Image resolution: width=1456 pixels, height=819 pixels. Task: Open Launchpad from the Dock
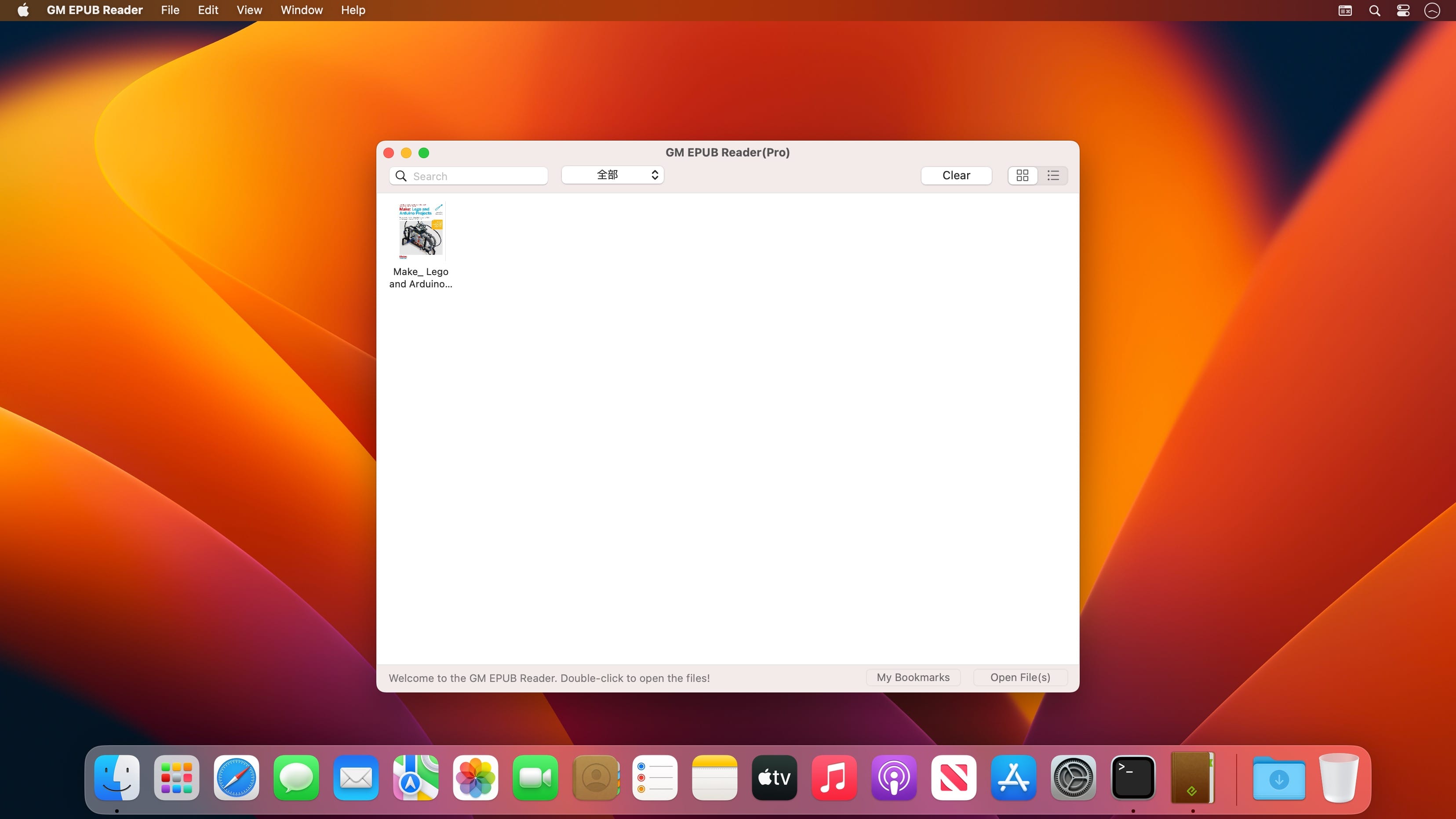point(176,778)
